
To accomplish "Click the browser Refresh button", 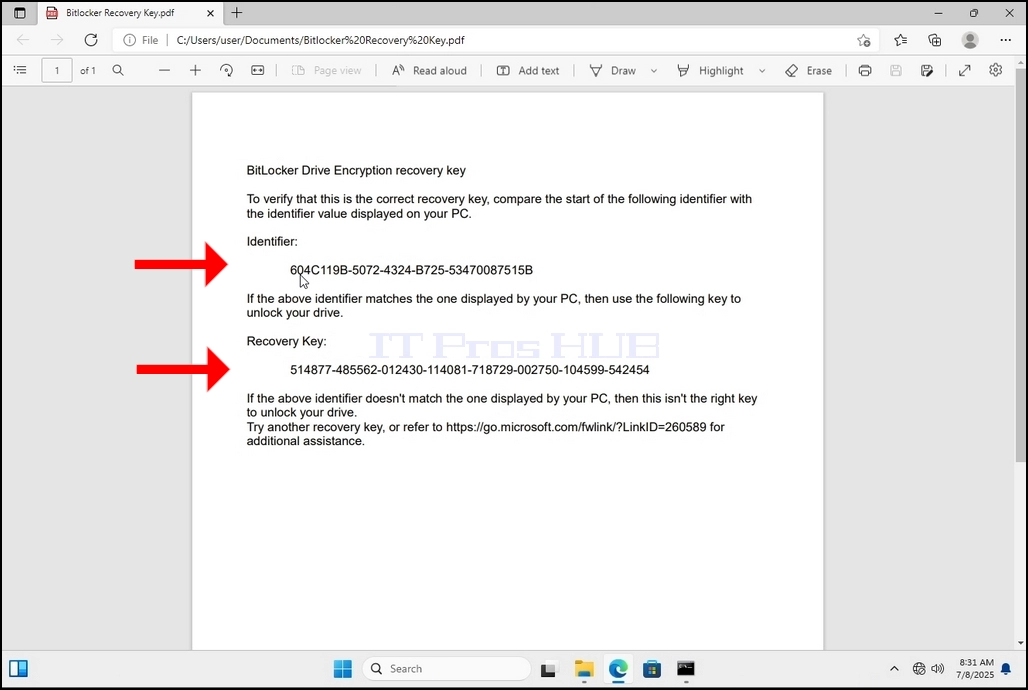I will pos(91,40).
